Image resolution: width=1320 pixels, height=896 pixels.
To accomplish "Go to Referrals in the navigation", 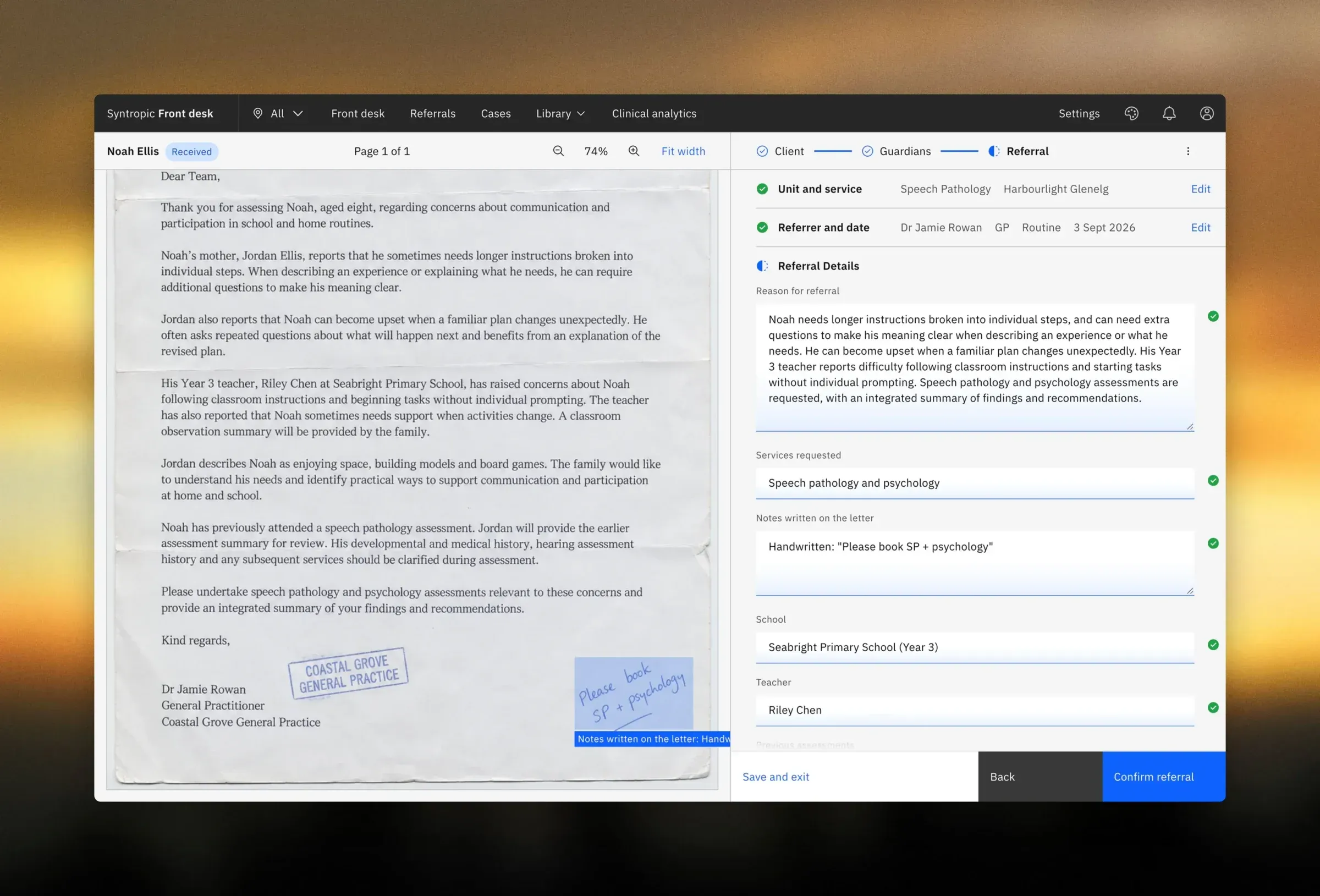I will 433,114.
